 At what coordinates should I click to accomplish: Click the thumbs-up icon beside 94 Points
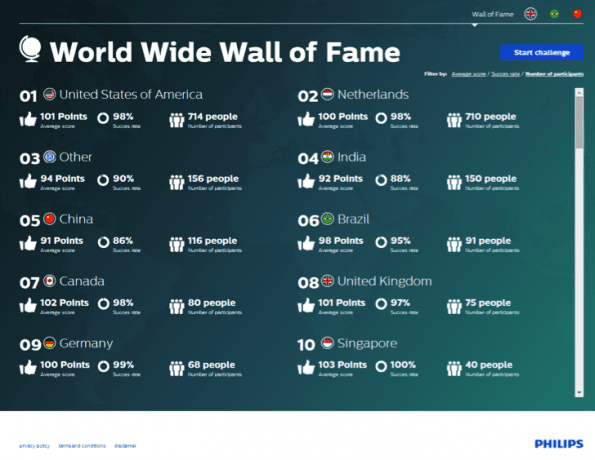pyautogui.click(x=28, y=181)
